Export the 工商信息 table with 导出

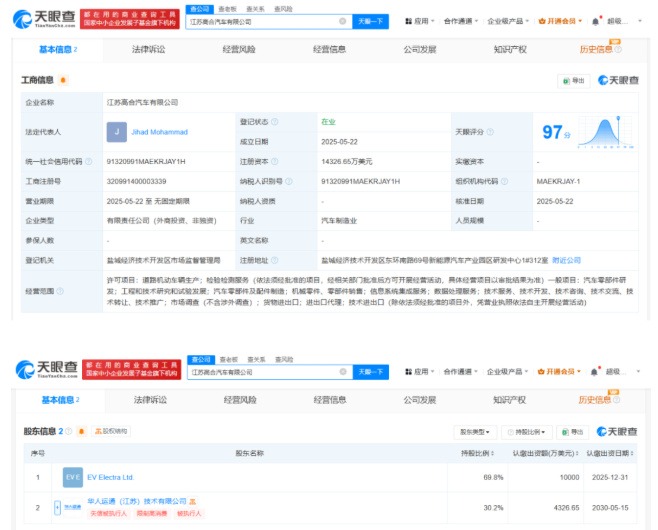pyautogui.click(x=574, y=81)
